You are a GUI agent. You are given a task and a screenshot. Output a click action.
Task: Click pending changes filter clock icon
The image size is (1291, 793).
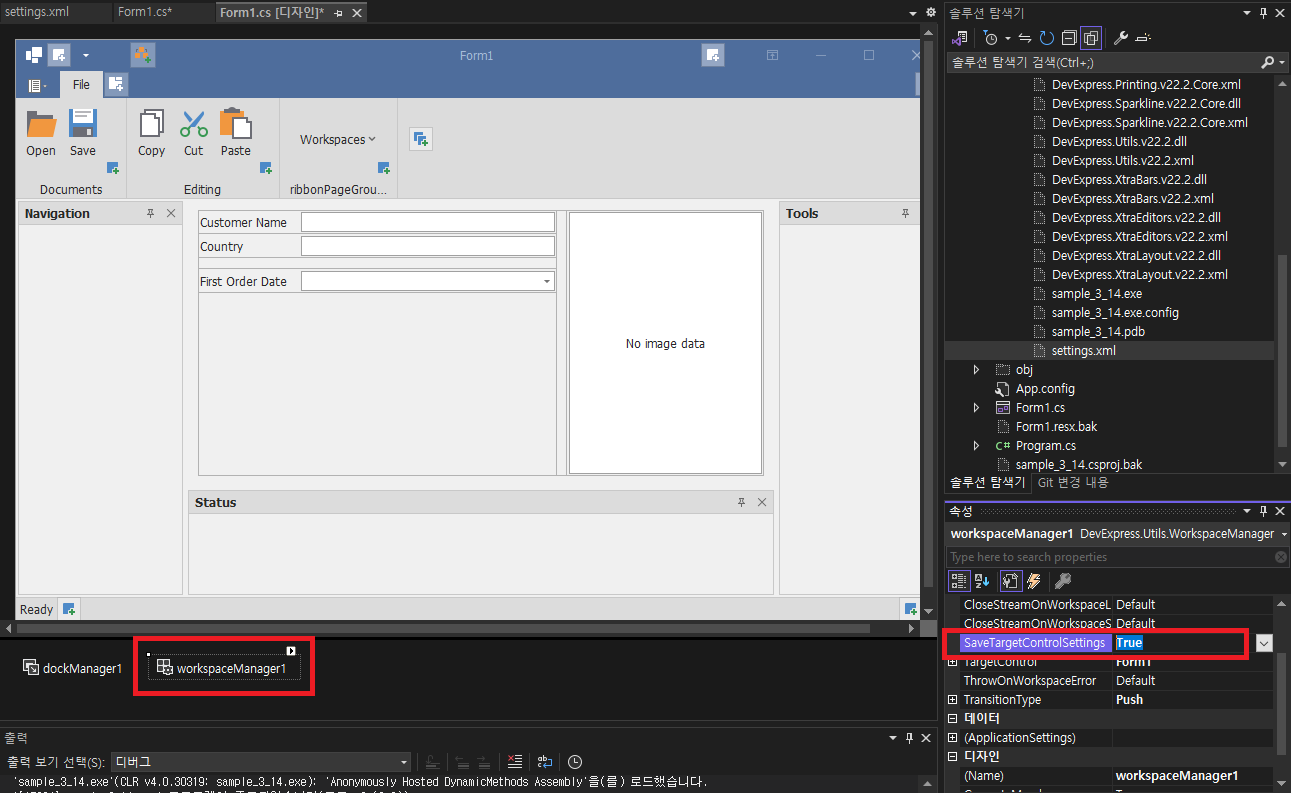coord(993,38)
